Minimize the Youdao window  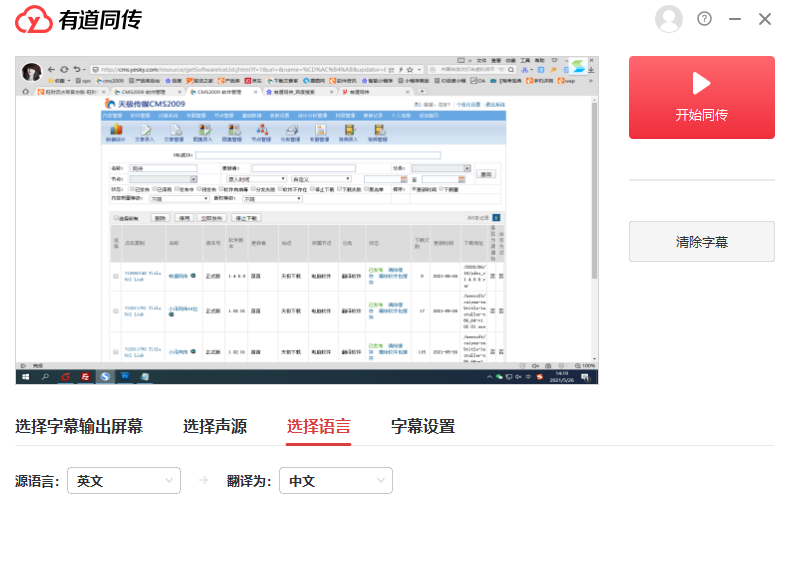click(x=735, y=19)
